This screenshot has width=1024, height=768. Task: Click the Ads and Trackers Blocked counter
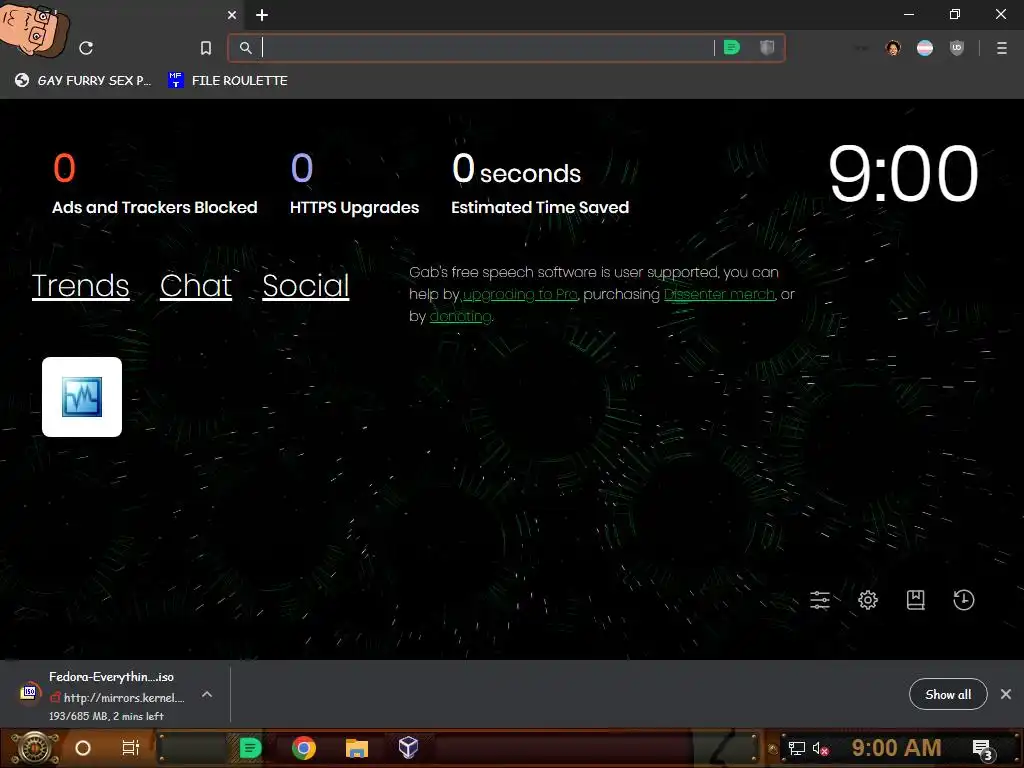click(155, 184)
